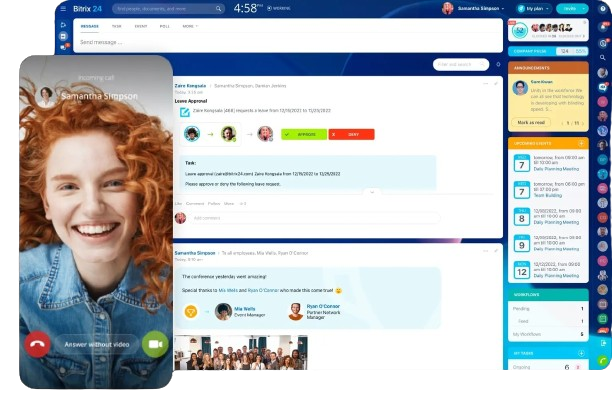Open Ryan O'Connor profile link
This screenshot has width=612, height=408.
[323, 306]
